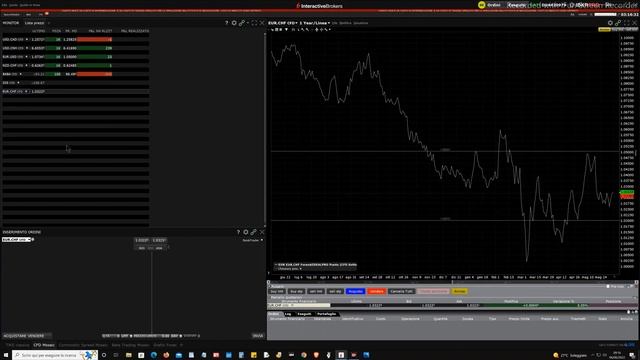
Task: Open Cortana circle icon in taskbar
Action: coord(104,355)
